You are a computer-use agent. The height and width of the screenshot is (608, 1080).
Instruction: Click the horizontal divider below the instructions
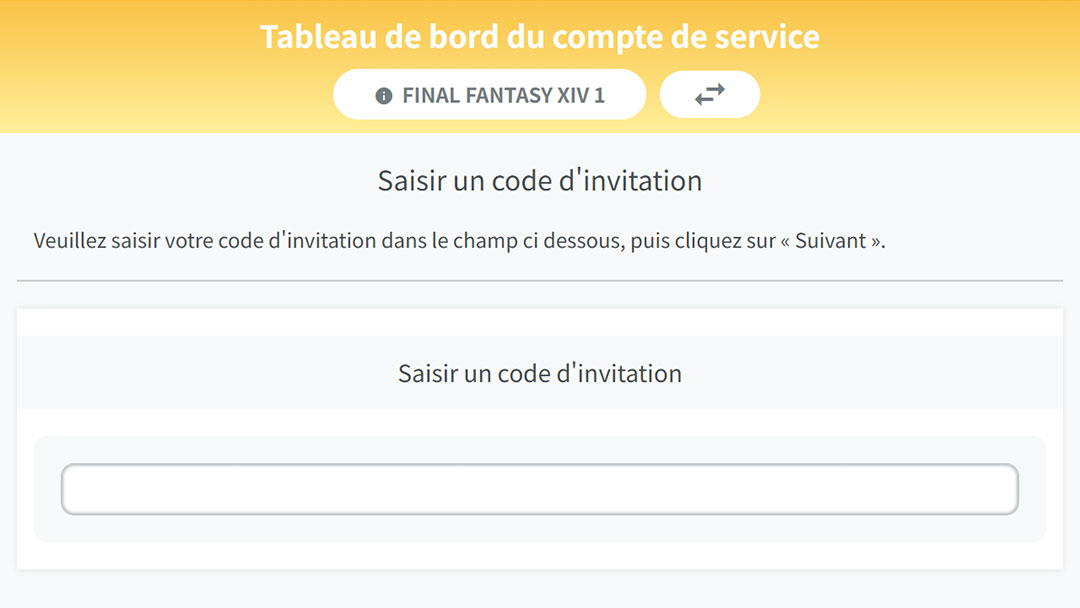click(540, 280)
